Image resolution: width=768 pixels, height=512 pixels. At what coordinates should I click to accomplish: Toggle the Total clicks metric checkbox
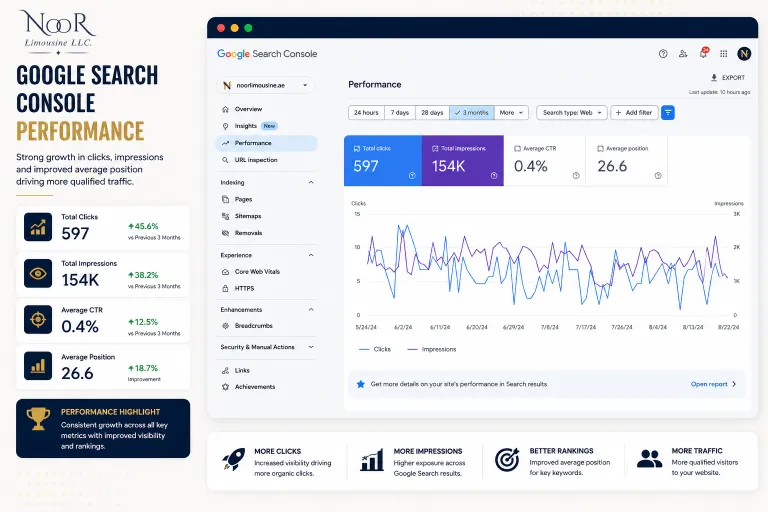357,148
